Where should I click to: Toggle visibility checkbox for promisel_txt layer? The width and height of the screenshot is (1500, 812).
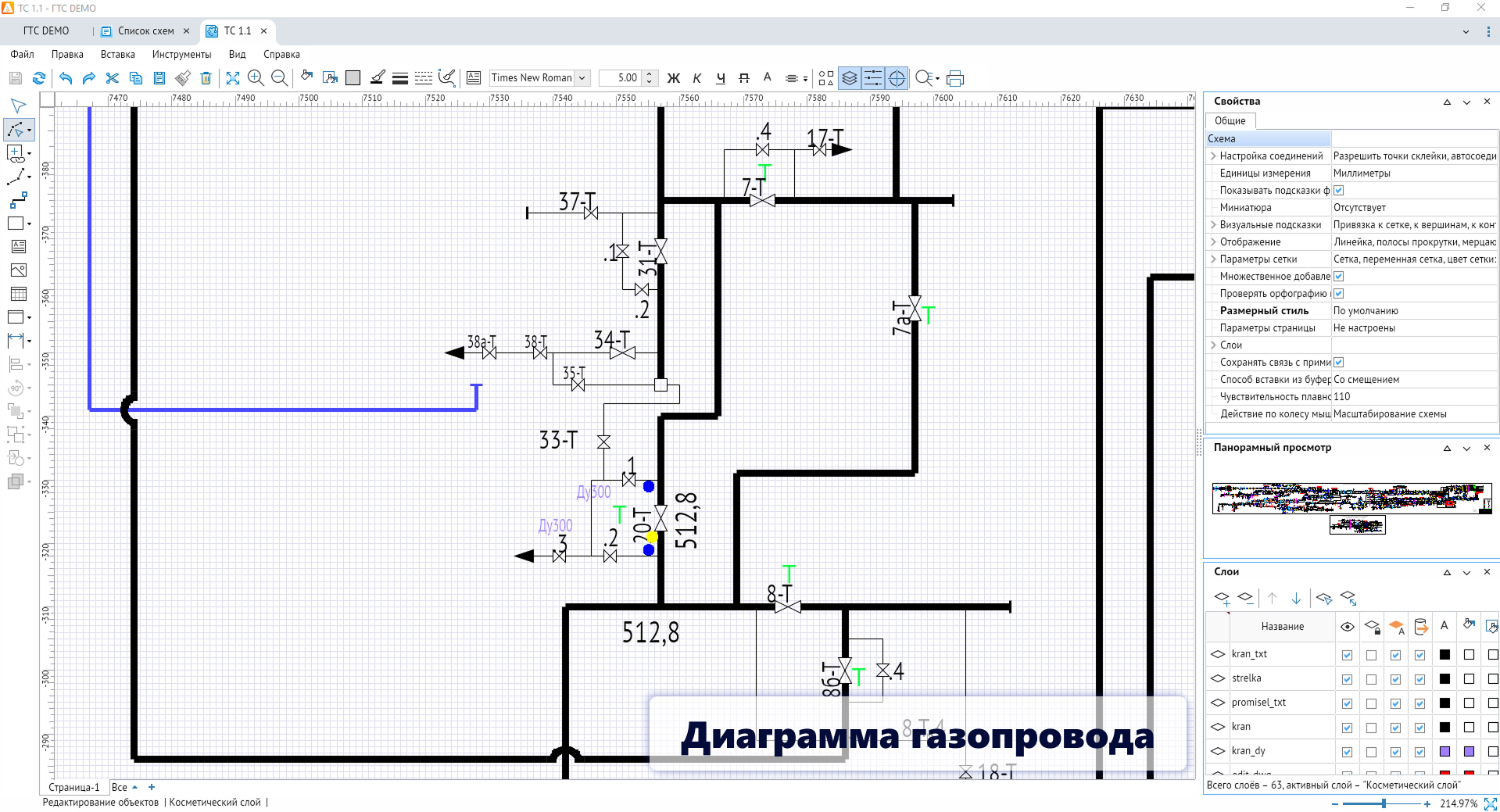1347,703
